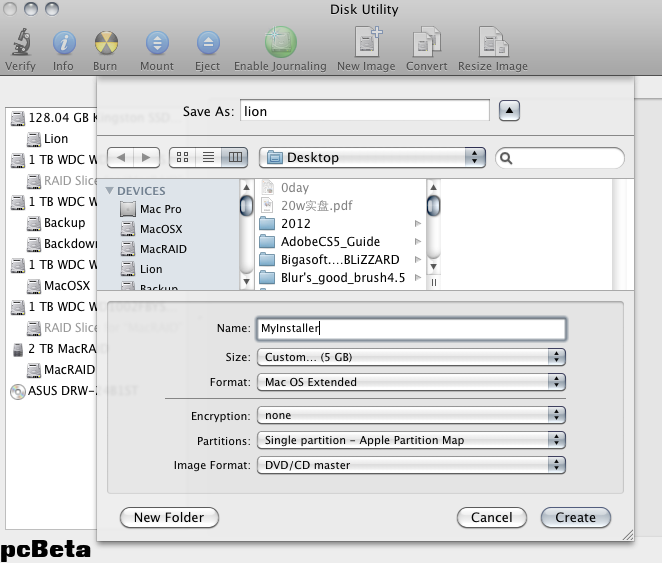The width and height of the screenshot is (662, 563).
Task: Click the Convert toolbar icon
Action: [426, 41]
